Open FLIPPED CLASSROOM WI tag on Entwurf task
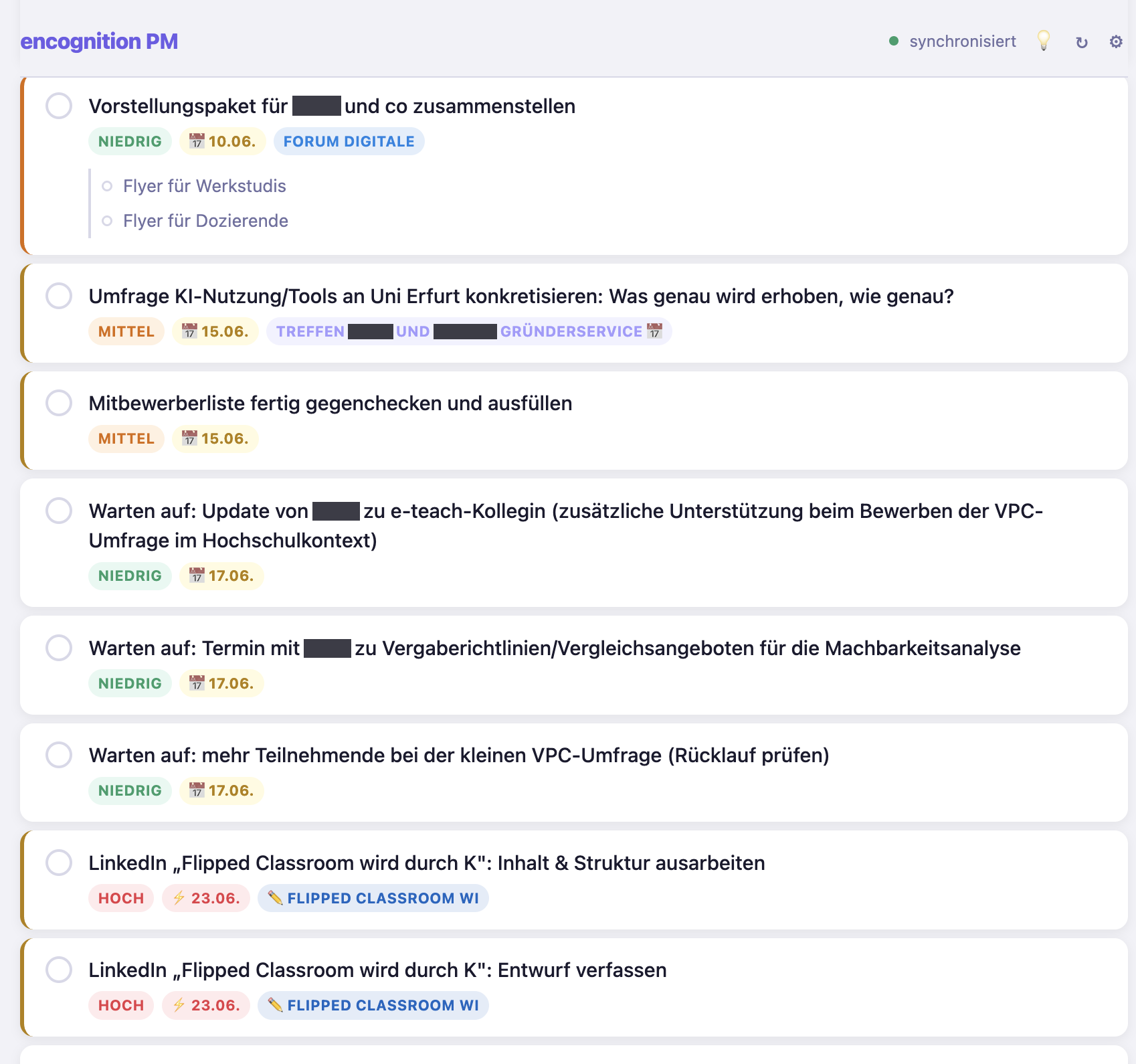The image size is (1136, 1064). point(373,1005)
